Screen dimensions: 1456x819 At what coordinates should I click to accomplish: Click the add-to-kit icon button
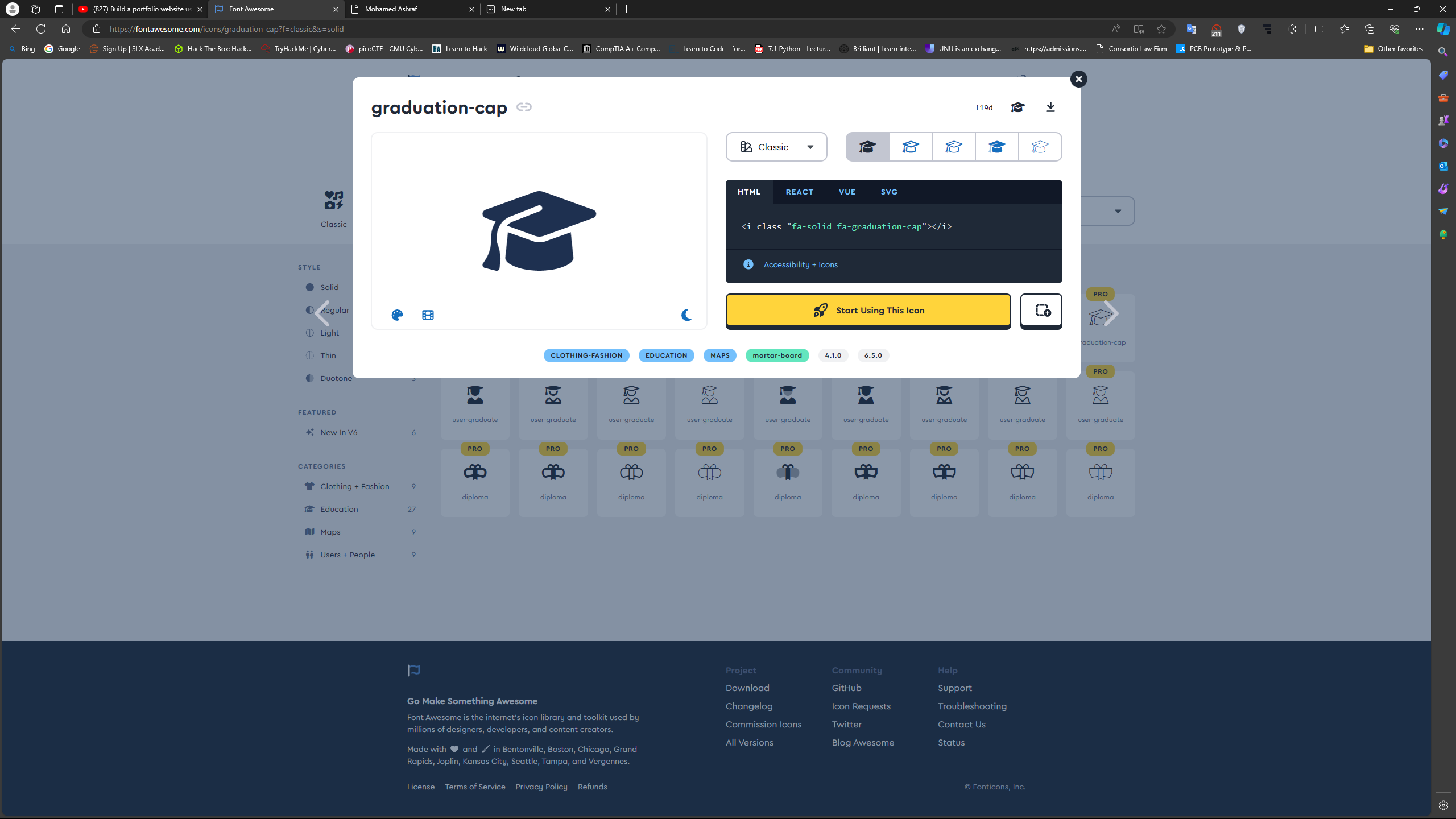point(1041,311)
